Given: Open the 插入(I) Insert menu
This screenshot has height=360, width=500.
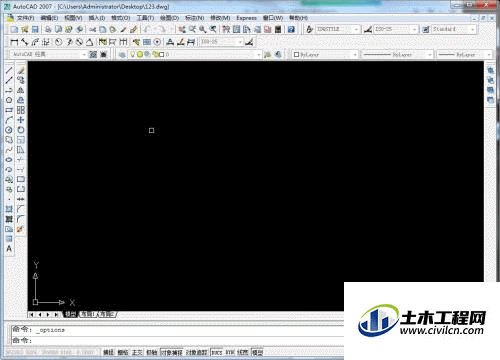Looking at the screenshot, I should [x=97, y=18].
